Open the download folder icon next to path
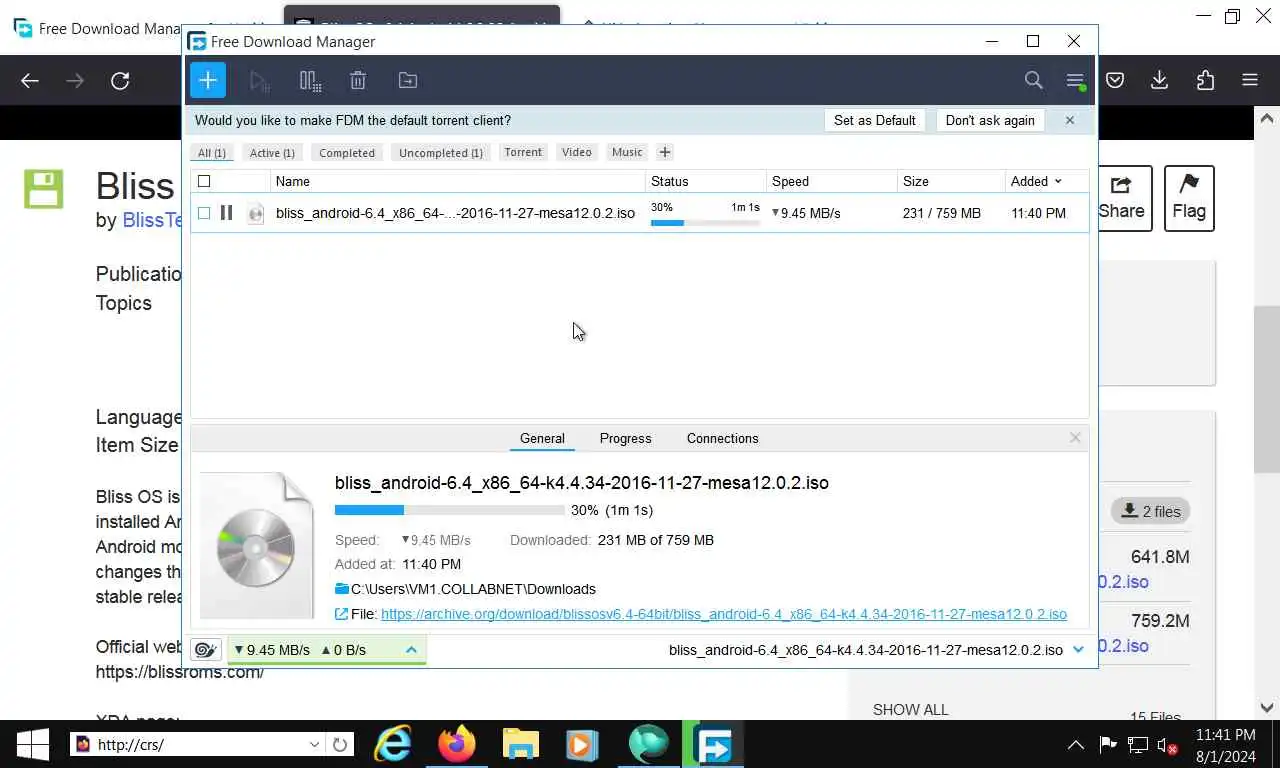This screenshot has height=768, width=1280. click(342, 589)
